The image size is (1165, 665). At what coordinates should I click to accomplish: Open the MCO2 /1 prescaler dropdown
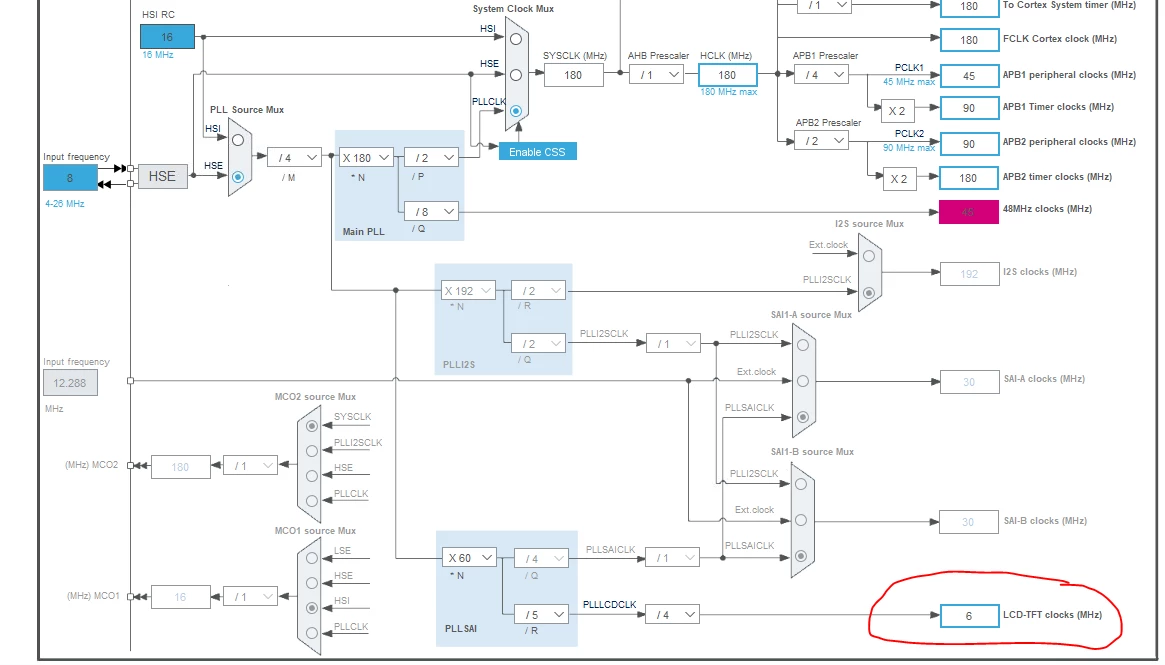coord(250,466)
